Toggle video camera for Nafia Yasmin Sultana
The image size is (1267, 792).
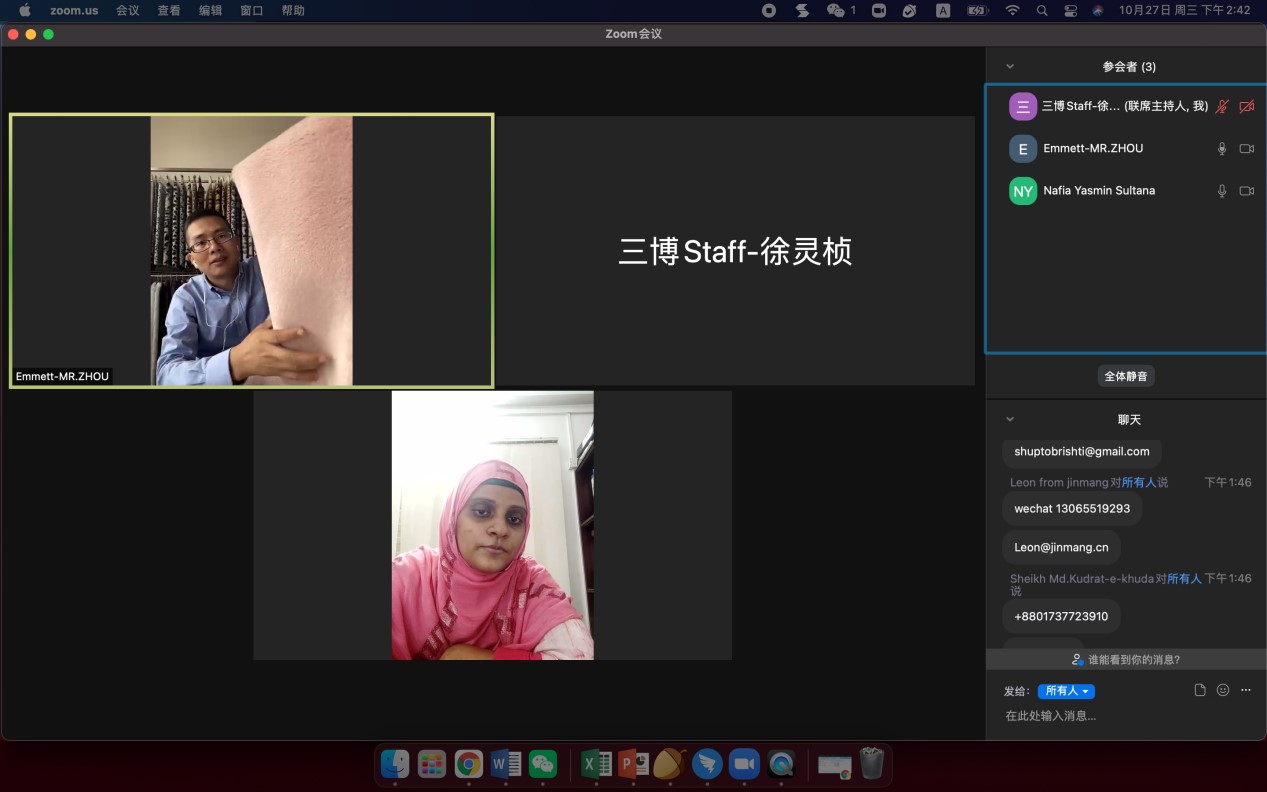coord(1246,191)
